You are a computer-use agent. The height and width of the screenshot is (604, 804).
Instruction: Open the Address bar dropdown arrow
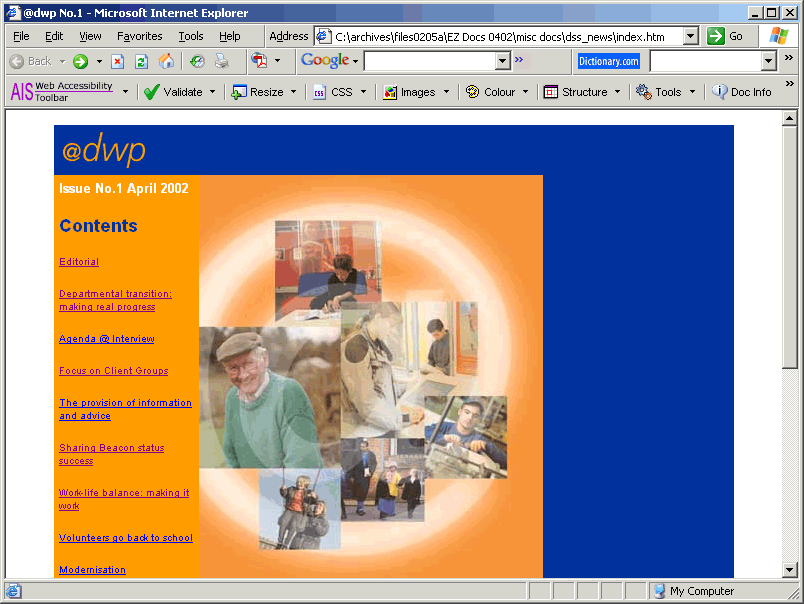click(691, 36)
